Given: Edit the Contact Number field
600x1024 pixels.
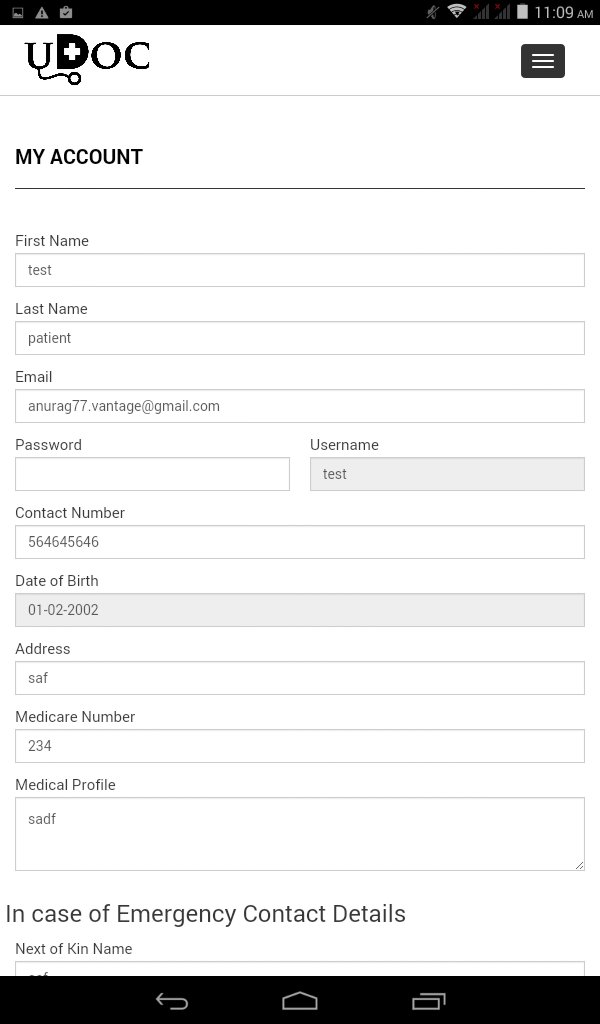Looking at the screenshot, I should (300, 541).
